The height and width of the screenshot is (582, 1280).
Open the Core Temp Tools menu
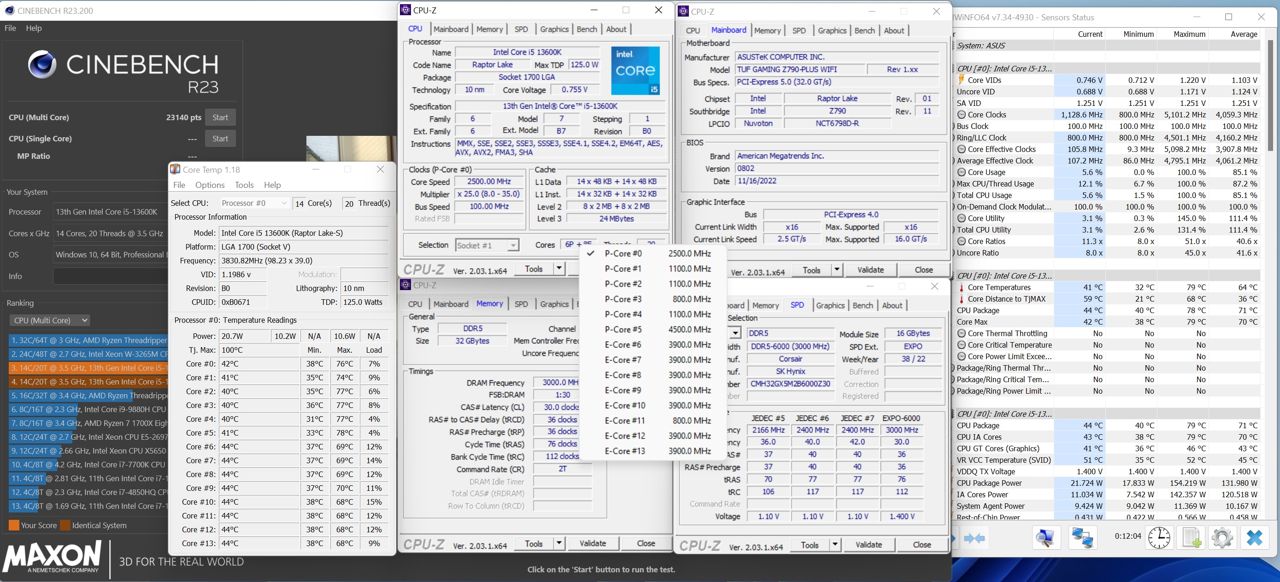point(244,185)
